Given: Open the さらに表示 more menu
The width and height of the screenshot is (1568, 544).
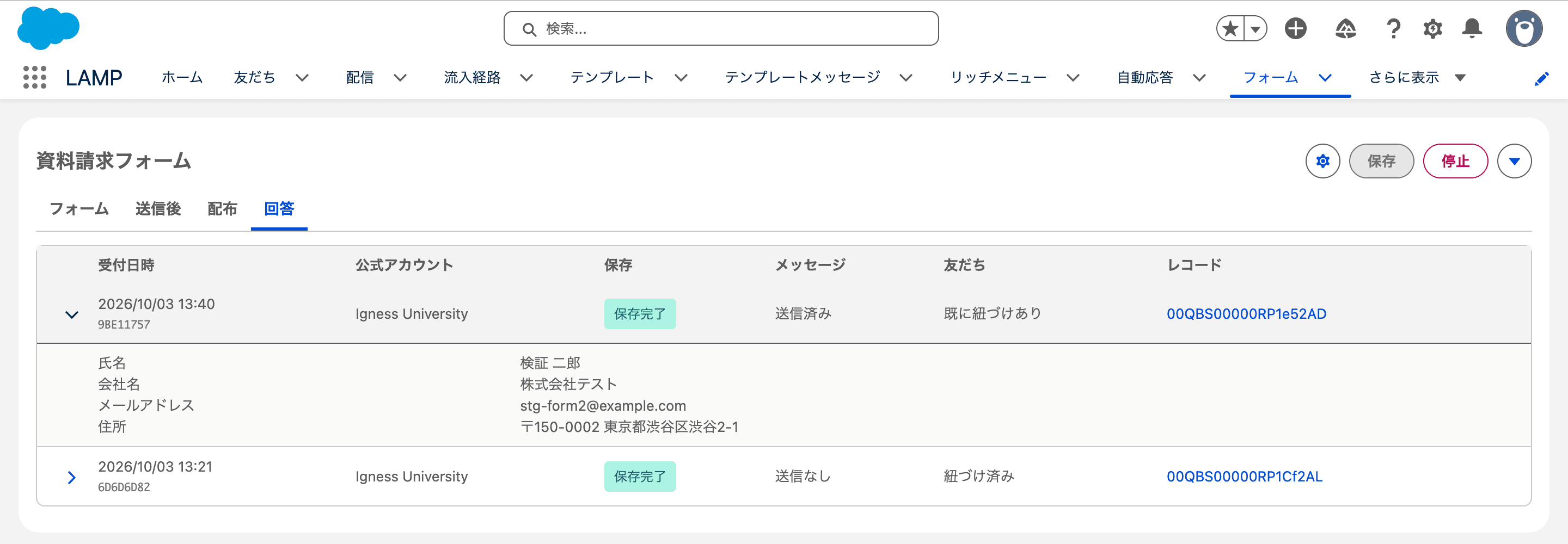Looking at the screenshot, I should pos(1417,77).
